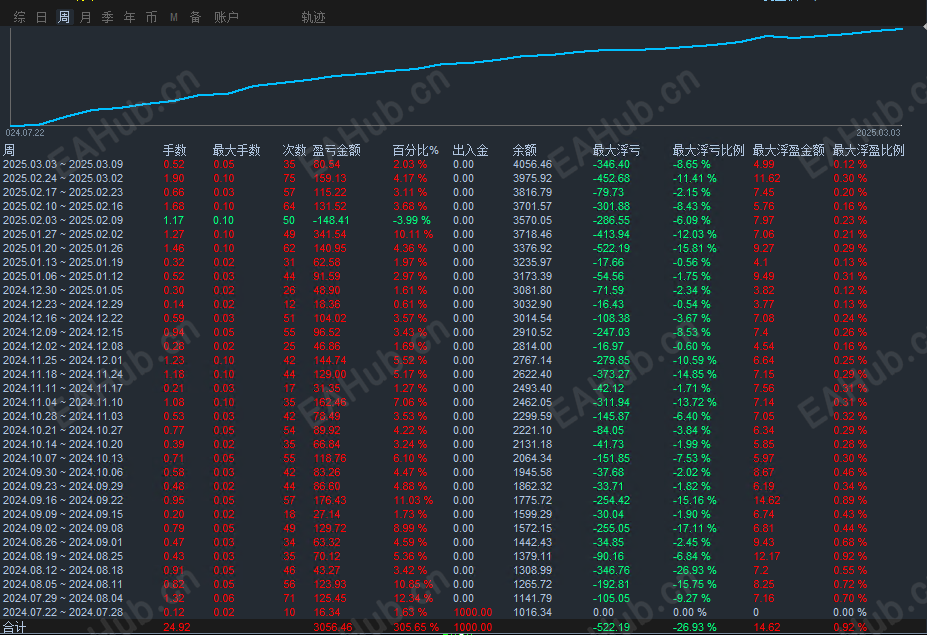Click the 11.03 % percentage cell
Screen dimensions: 927x635
click(x=413, y=500)
